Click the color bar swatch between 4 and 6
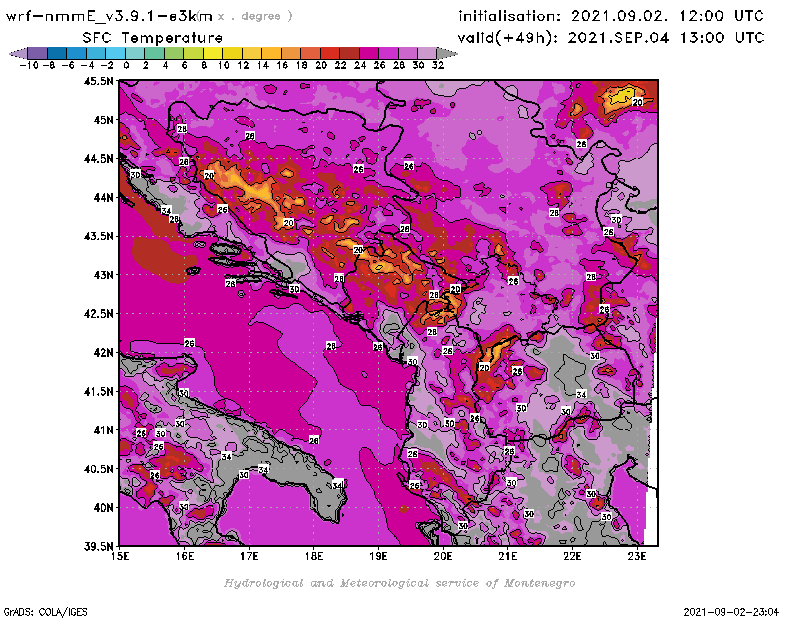The image size is (800, 618). click(174, 54)
